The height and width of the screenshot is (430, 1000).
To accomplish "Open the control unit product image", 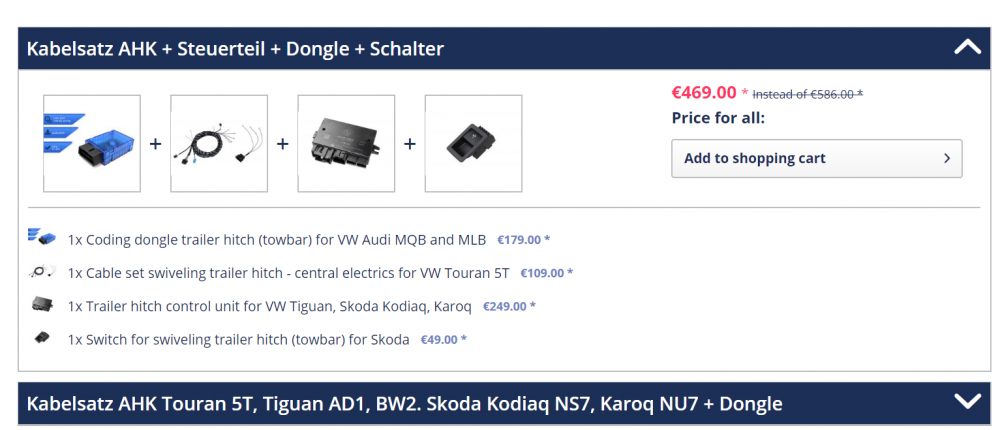I will (x=346, y=144).
